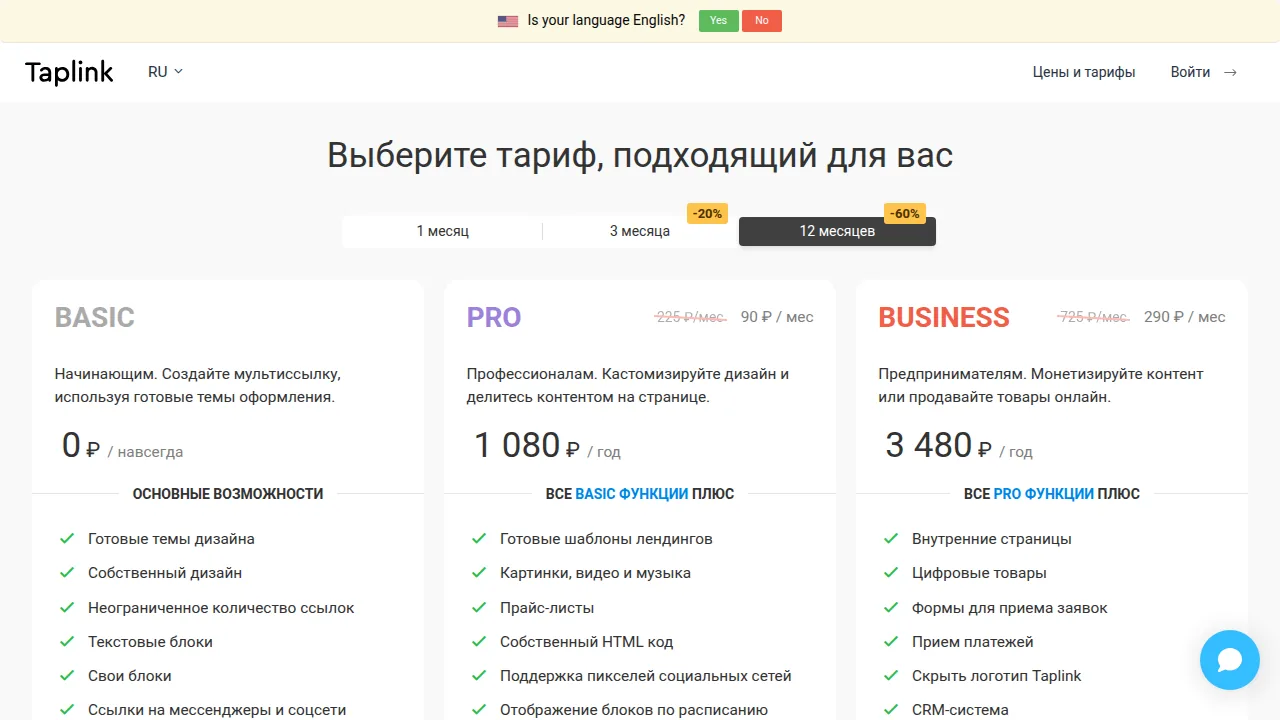Click the 90 ₽ / мес price
The height and width of the screenshot is (720, 1280).
pos(777,317)
